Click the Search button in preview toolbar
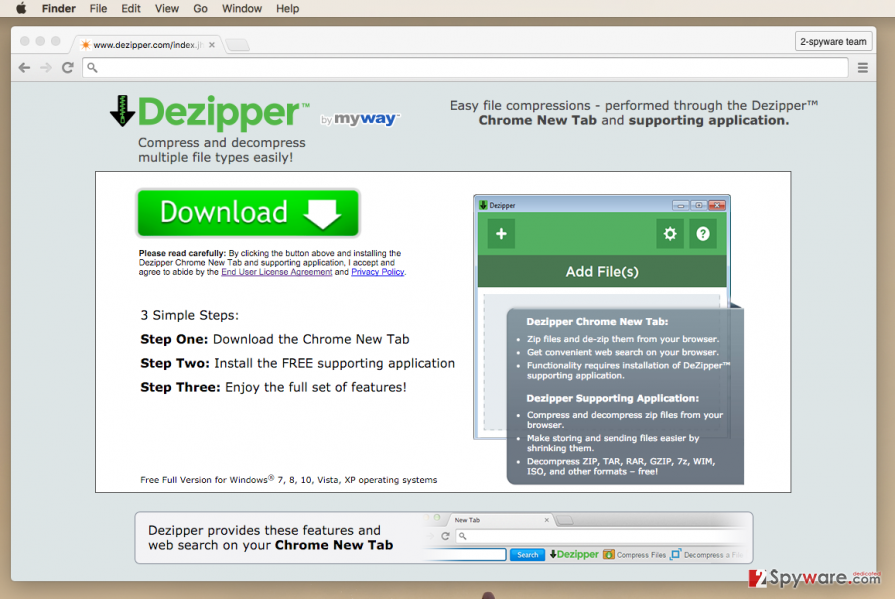The height and width of the screenshot is (599, 895). [x=527, y=555]
